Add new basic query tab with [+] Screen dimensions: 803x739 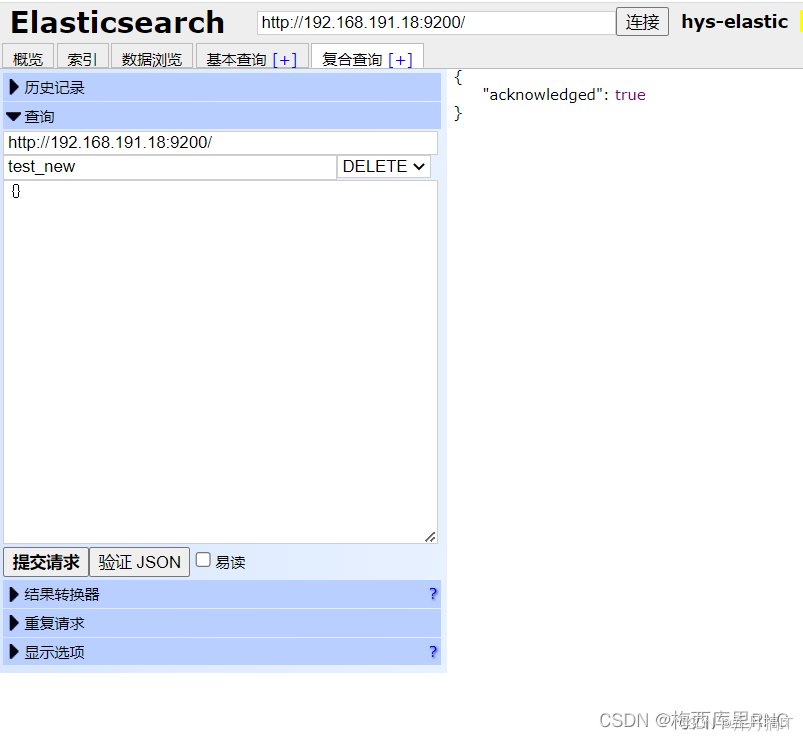pyautogui.click(x=285, y=60)
